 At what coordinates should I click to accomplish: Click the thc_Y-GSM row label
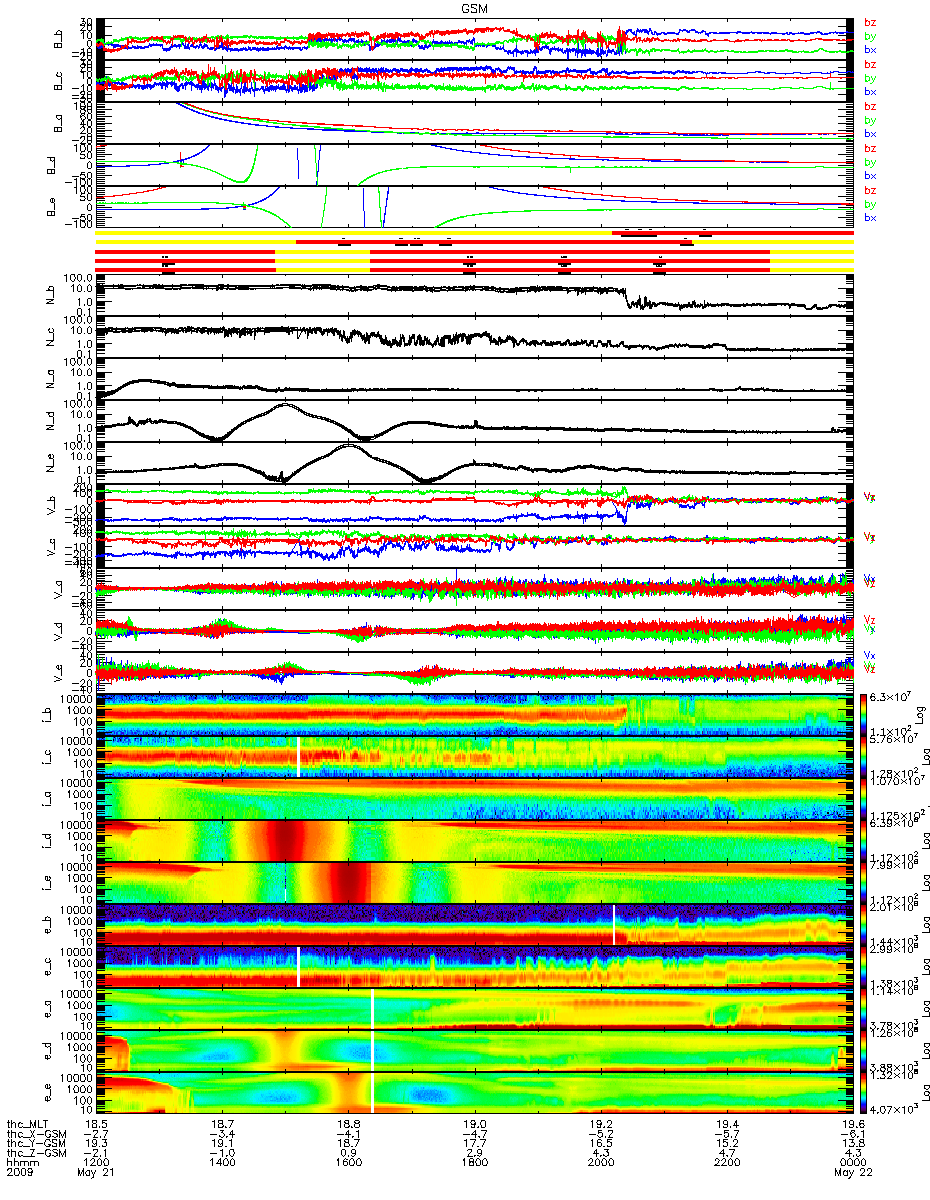tap(37, 1143)
